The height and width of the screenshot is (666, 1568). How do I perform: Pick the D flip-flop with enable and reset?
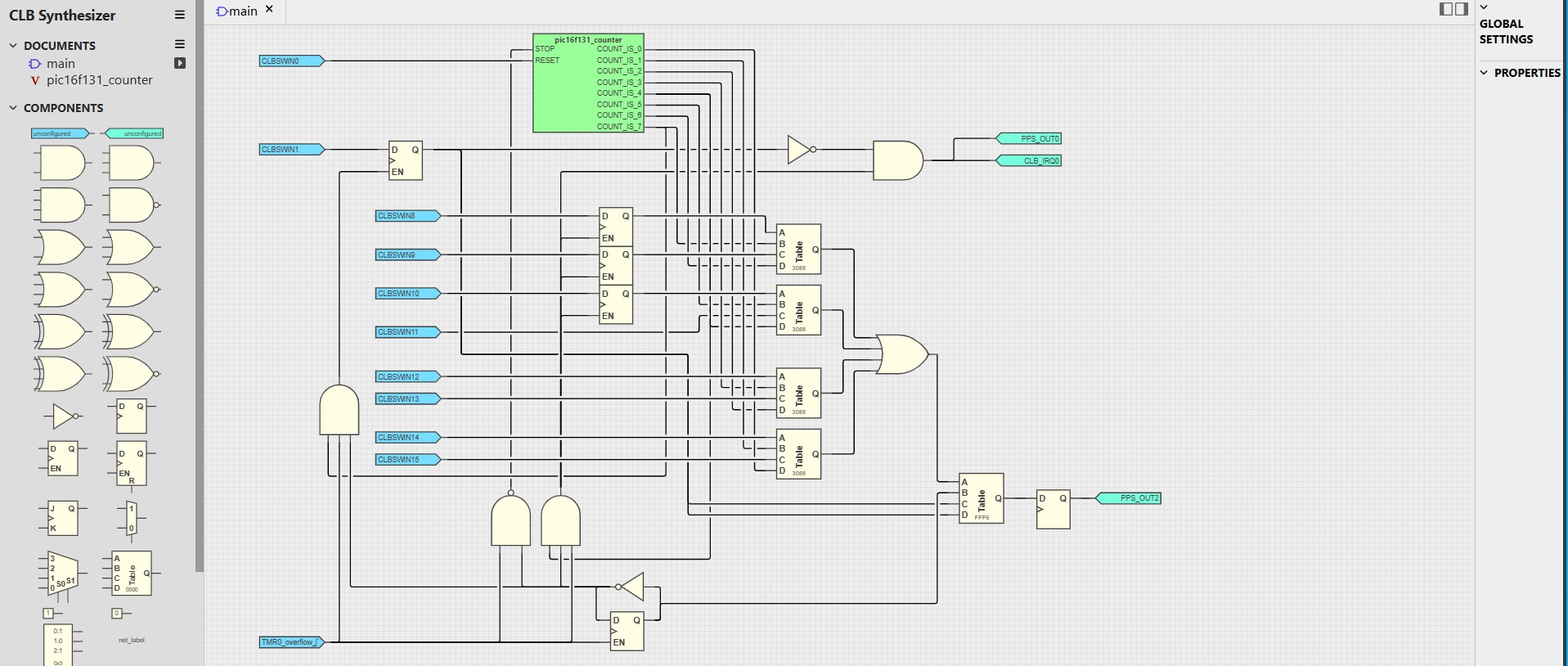pyautogui.click(x=131, y=464)
